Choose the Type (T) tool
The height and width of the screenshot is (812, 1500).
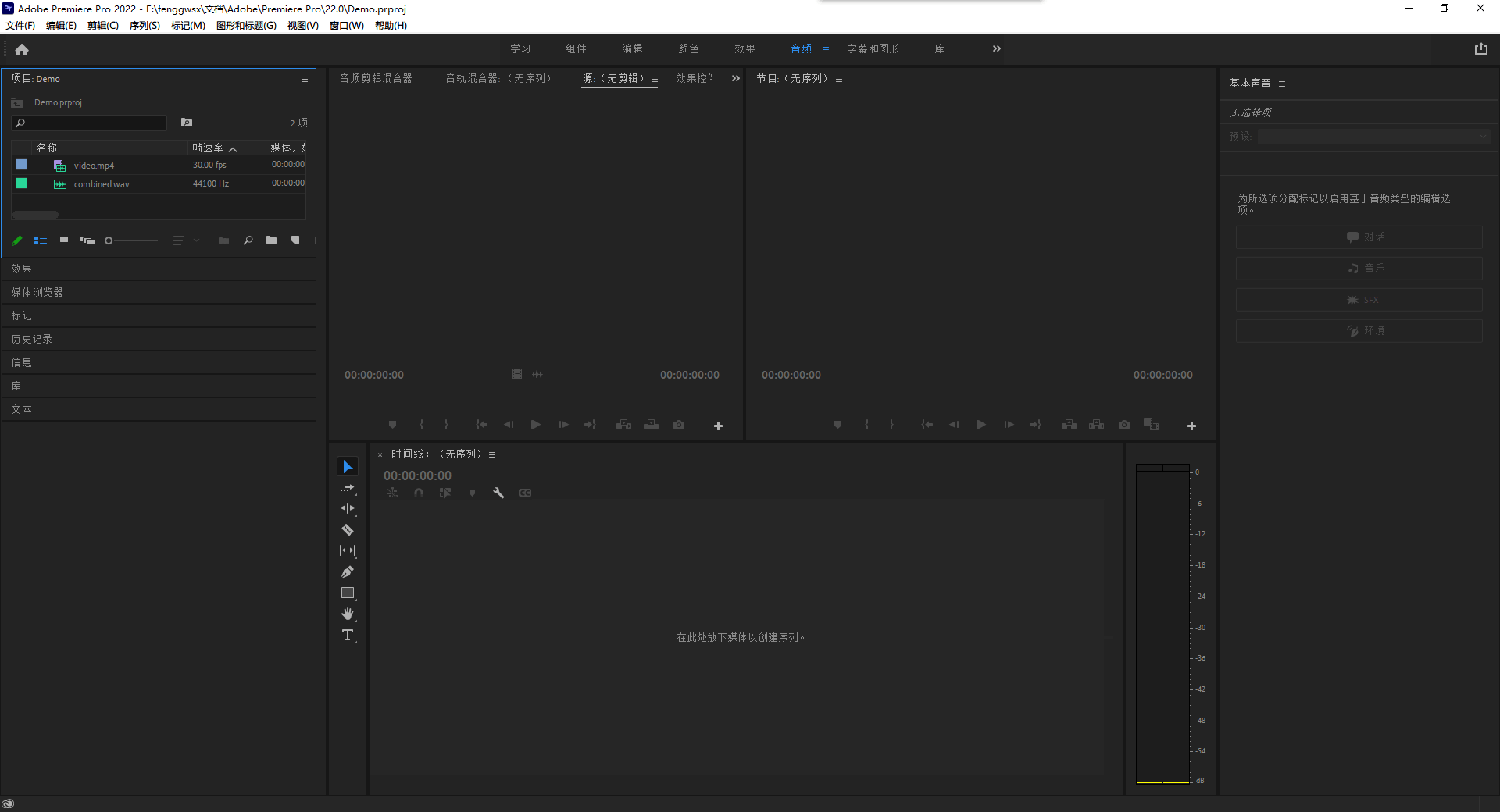[348, 636]
